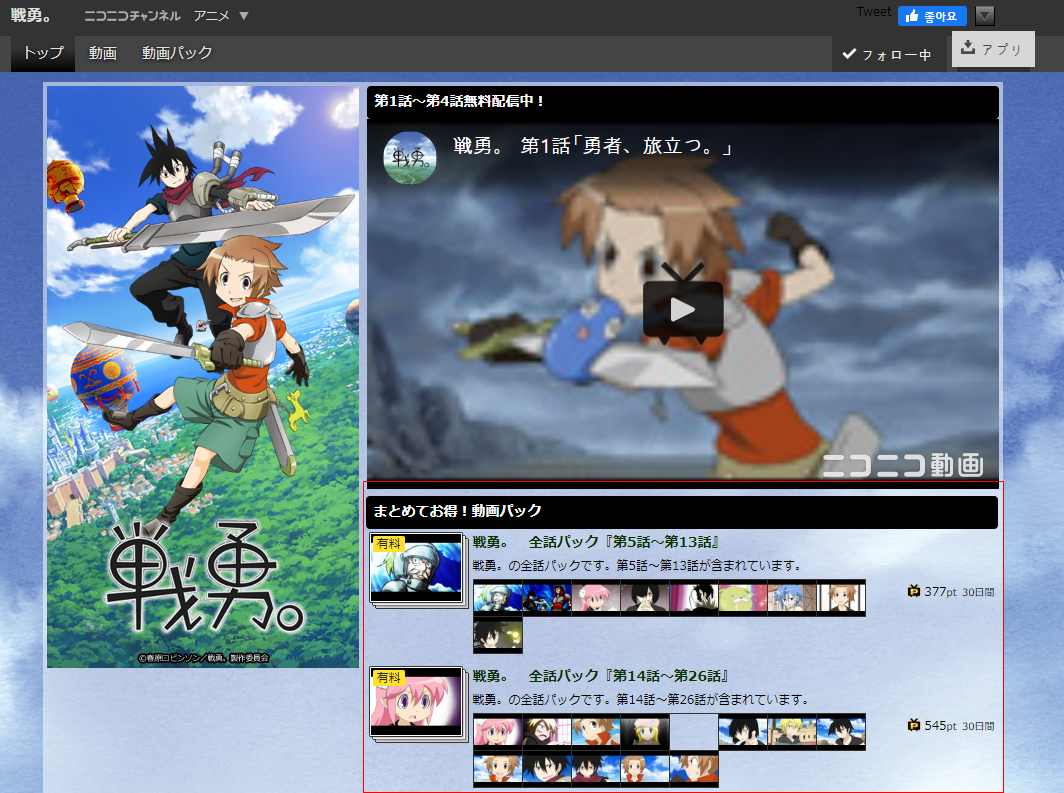Image resolution: width=1064 pixels, height=793 pixels.
Task: Open the Tweet link
Action: coord(873,12)
